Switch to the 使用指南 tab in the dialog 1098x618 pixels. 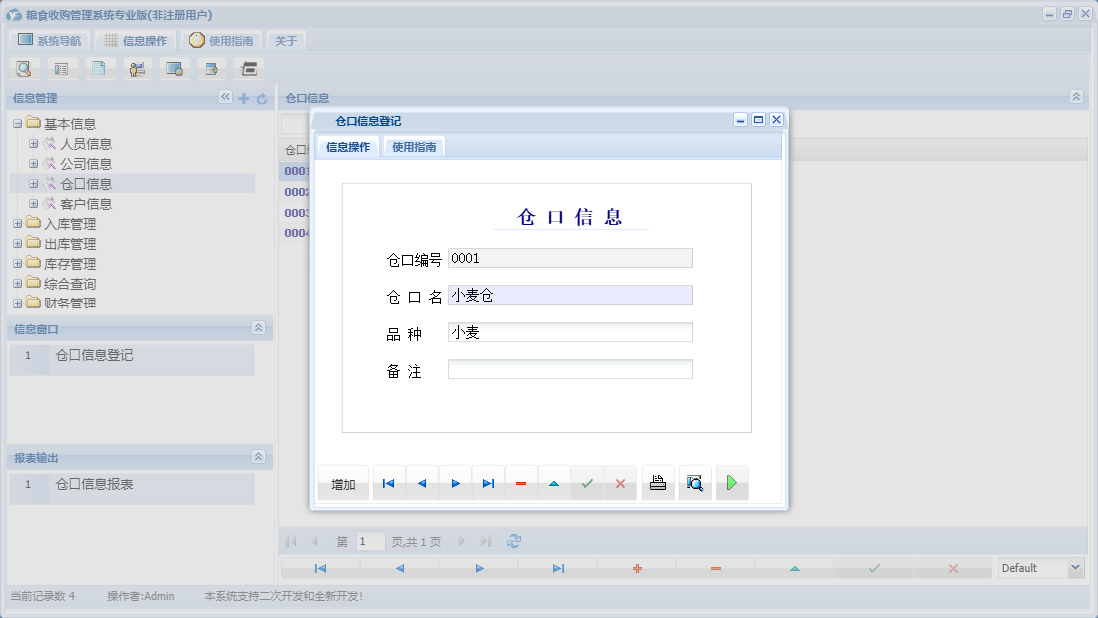413,145
